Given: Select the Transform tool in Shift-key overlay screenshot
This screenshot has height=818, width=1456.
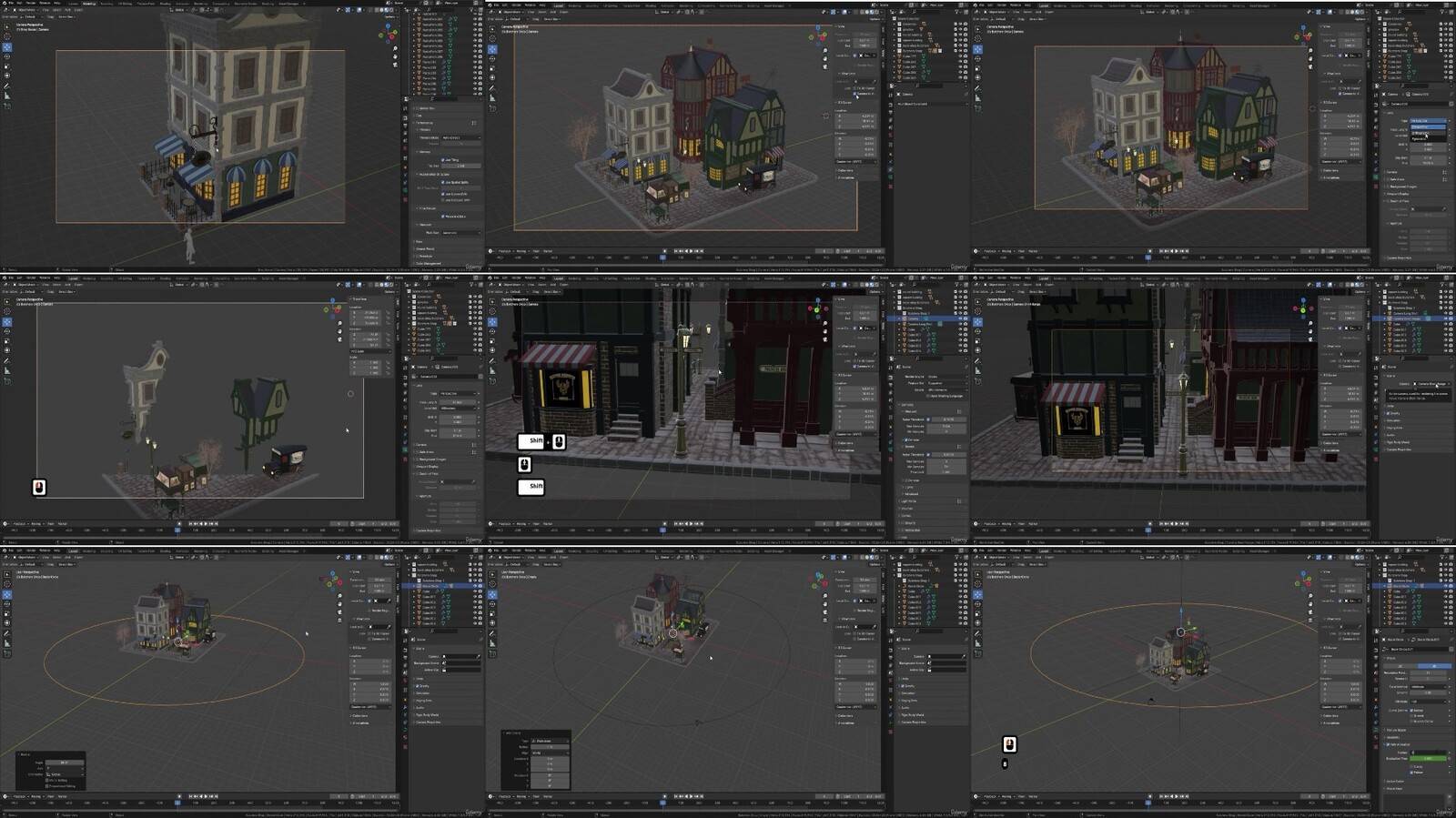Looking at the screenshot, I should click(492, 350).
